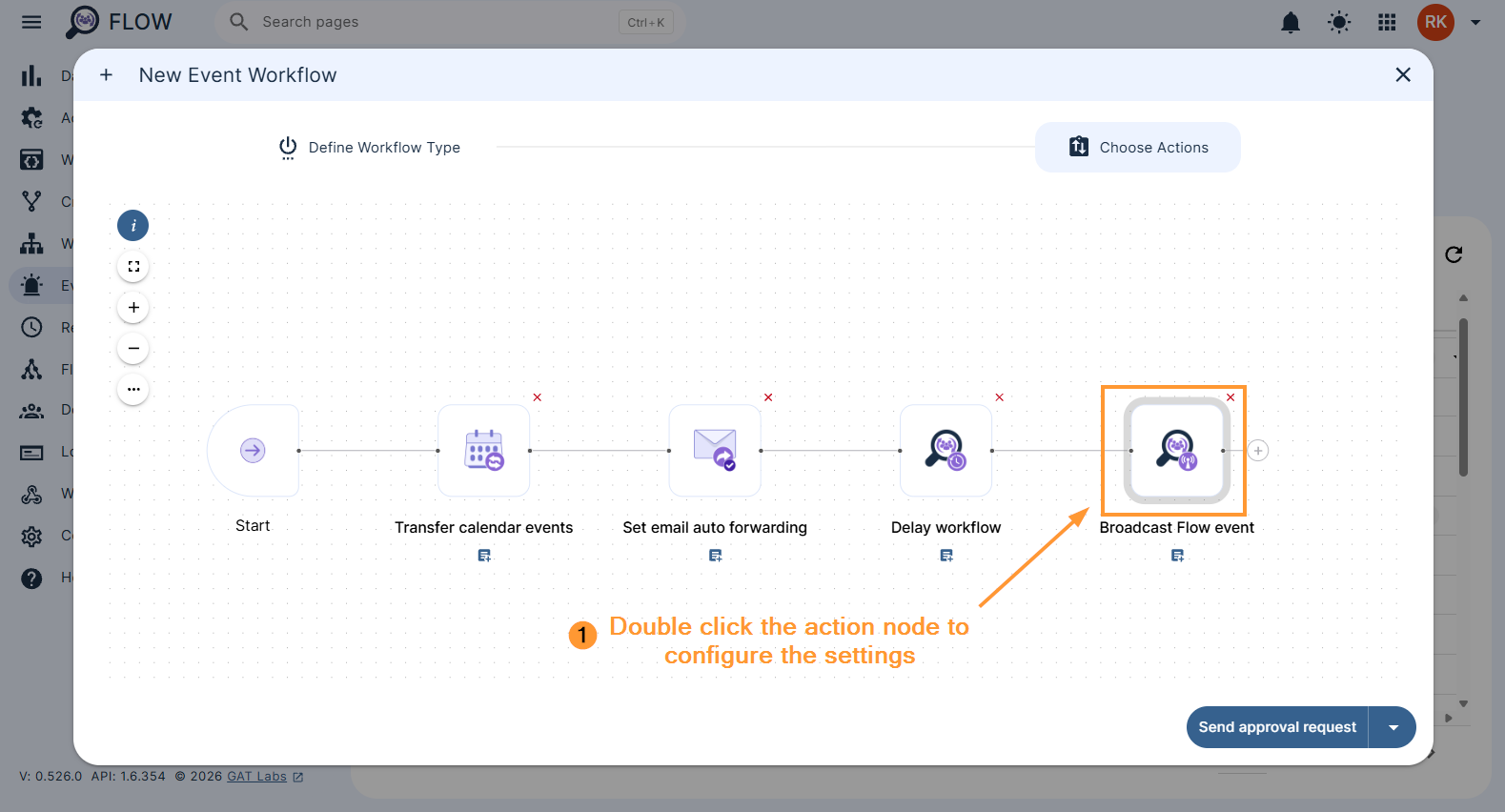Image resolution: width=1505 pixels, height=812 pixels.
Task: Remove the Transfer calendar events node
Action: [538, 397]
